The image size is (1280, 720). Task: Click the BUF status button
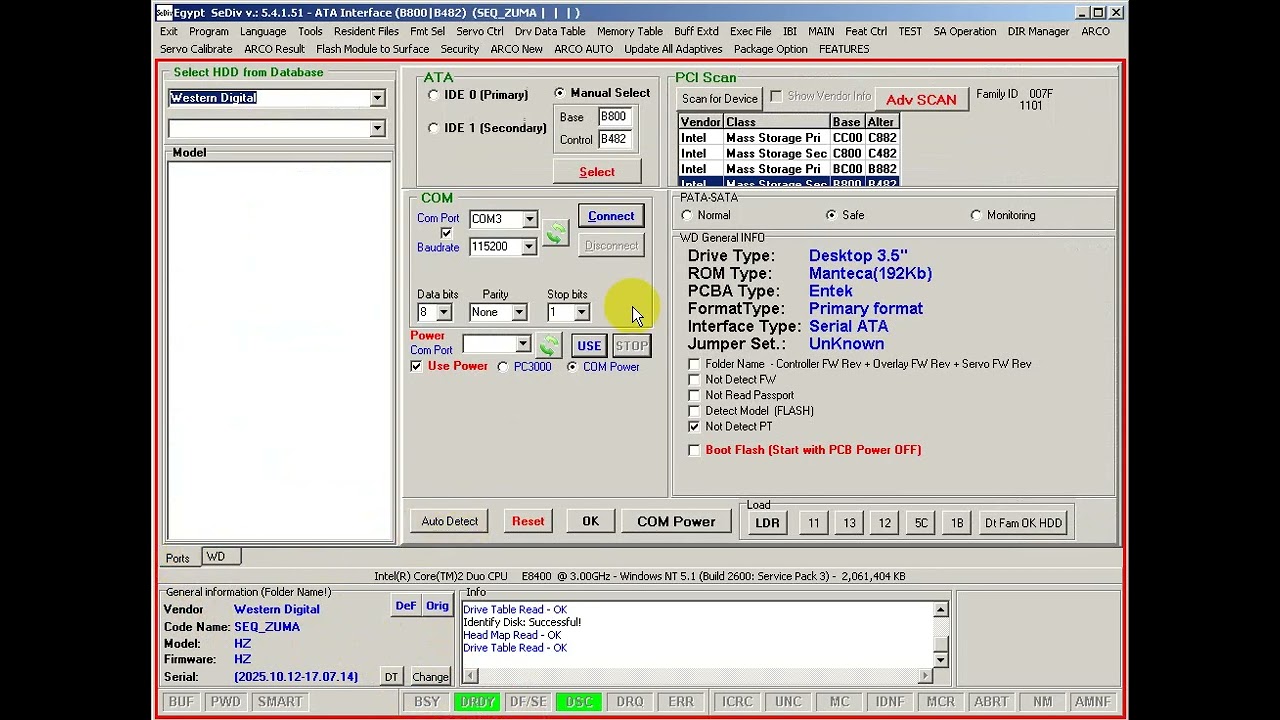pyautogui.click(x=181, y=702)
